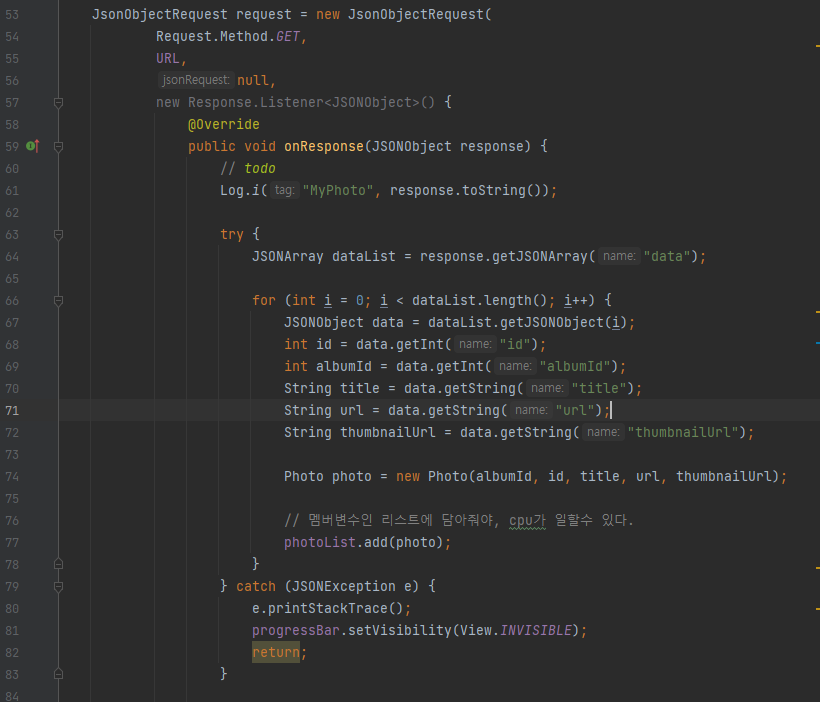The width and height of the screenshot is (820, 702).
Task: Click the highlighted return keyword
Action: pyautogui.click(x=276, y=652)
